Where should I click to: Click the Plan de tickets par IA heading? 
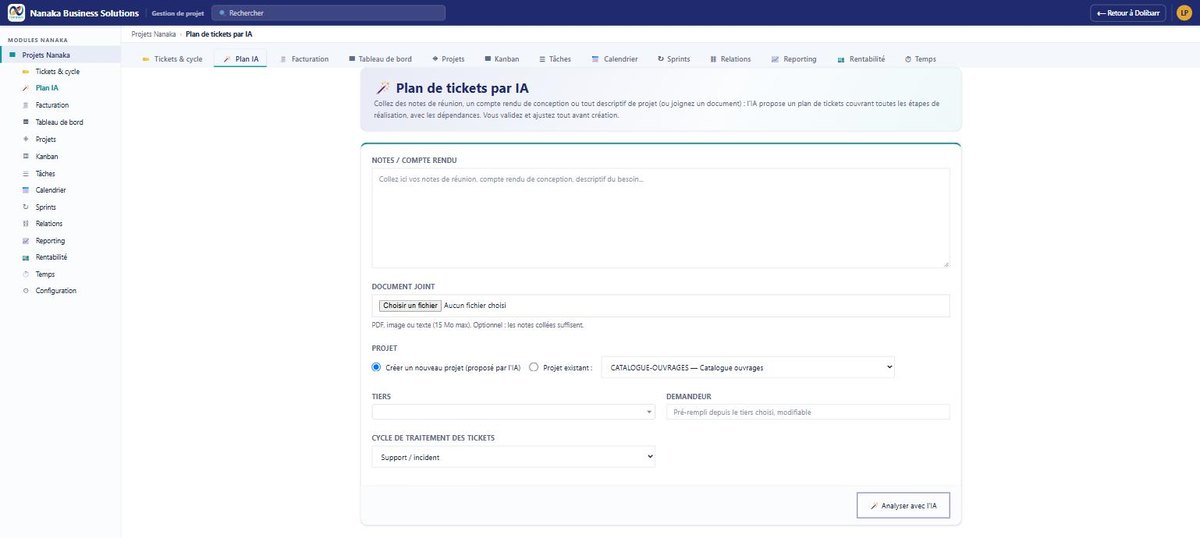click(x=463, y=88)
